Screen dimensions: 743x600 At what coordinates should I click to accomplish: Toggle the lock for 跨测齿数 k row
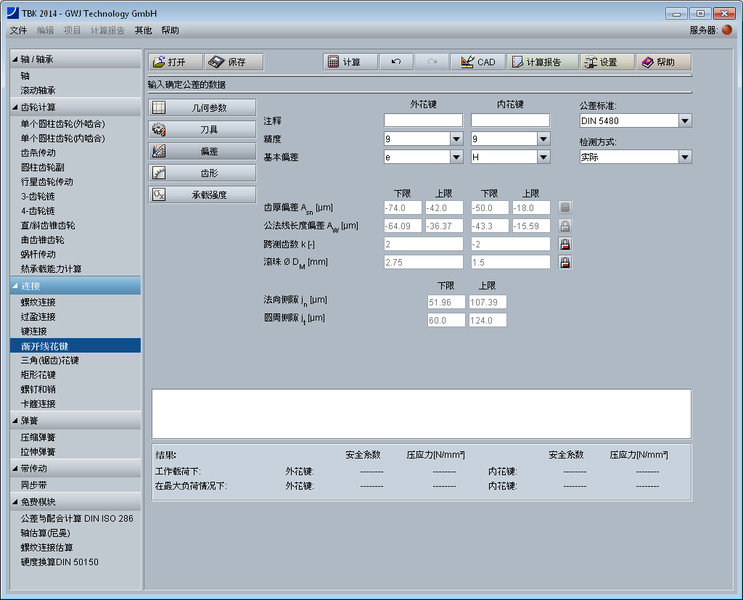pyautogui.click(x=565, y=244)
